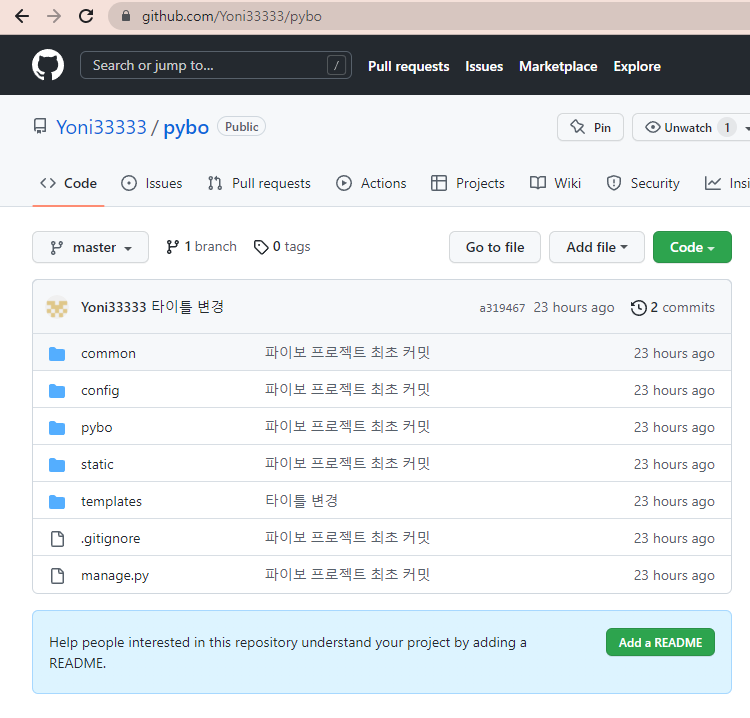The height and width of the screenshot is (718, 750).
Task: Open the static folder
Action: point(97,464)
